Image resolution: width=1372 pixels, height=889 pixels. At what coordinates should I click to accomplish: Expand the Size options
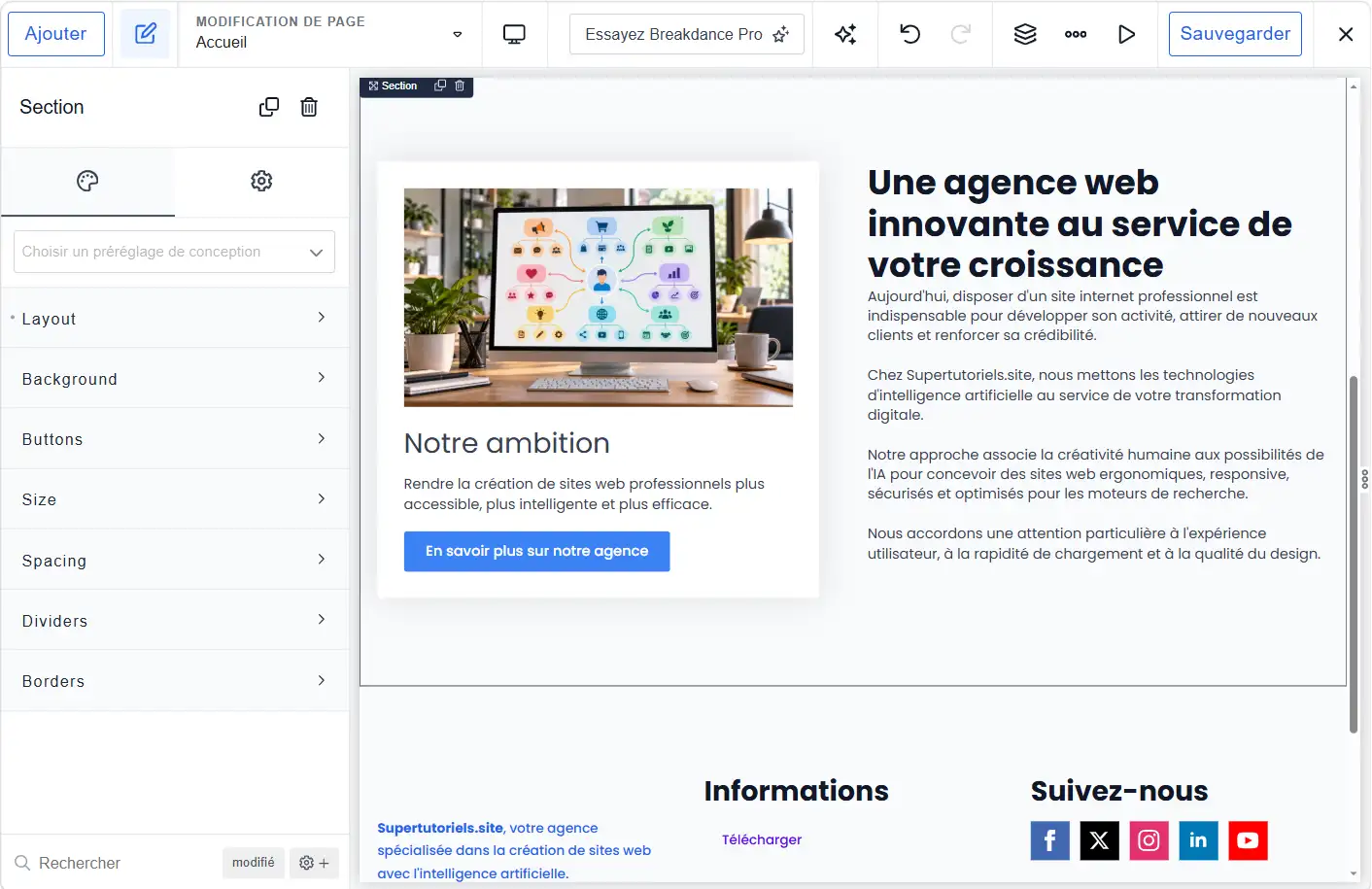175,499
